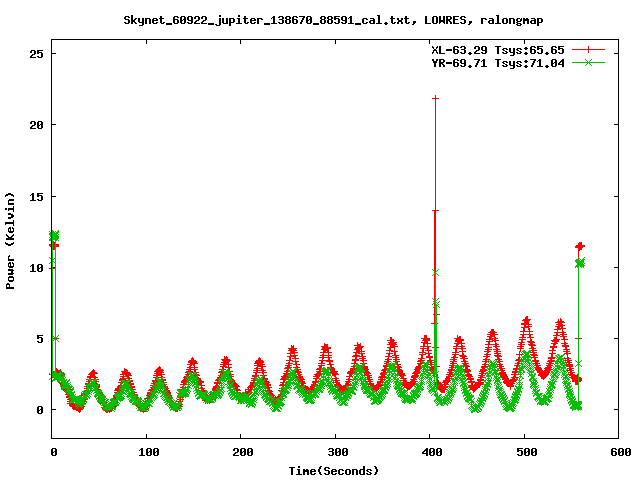Select legend entry XL-63.29 Tsys:65.65
This screenshot has width=640, height=480.
coord(498,50)
